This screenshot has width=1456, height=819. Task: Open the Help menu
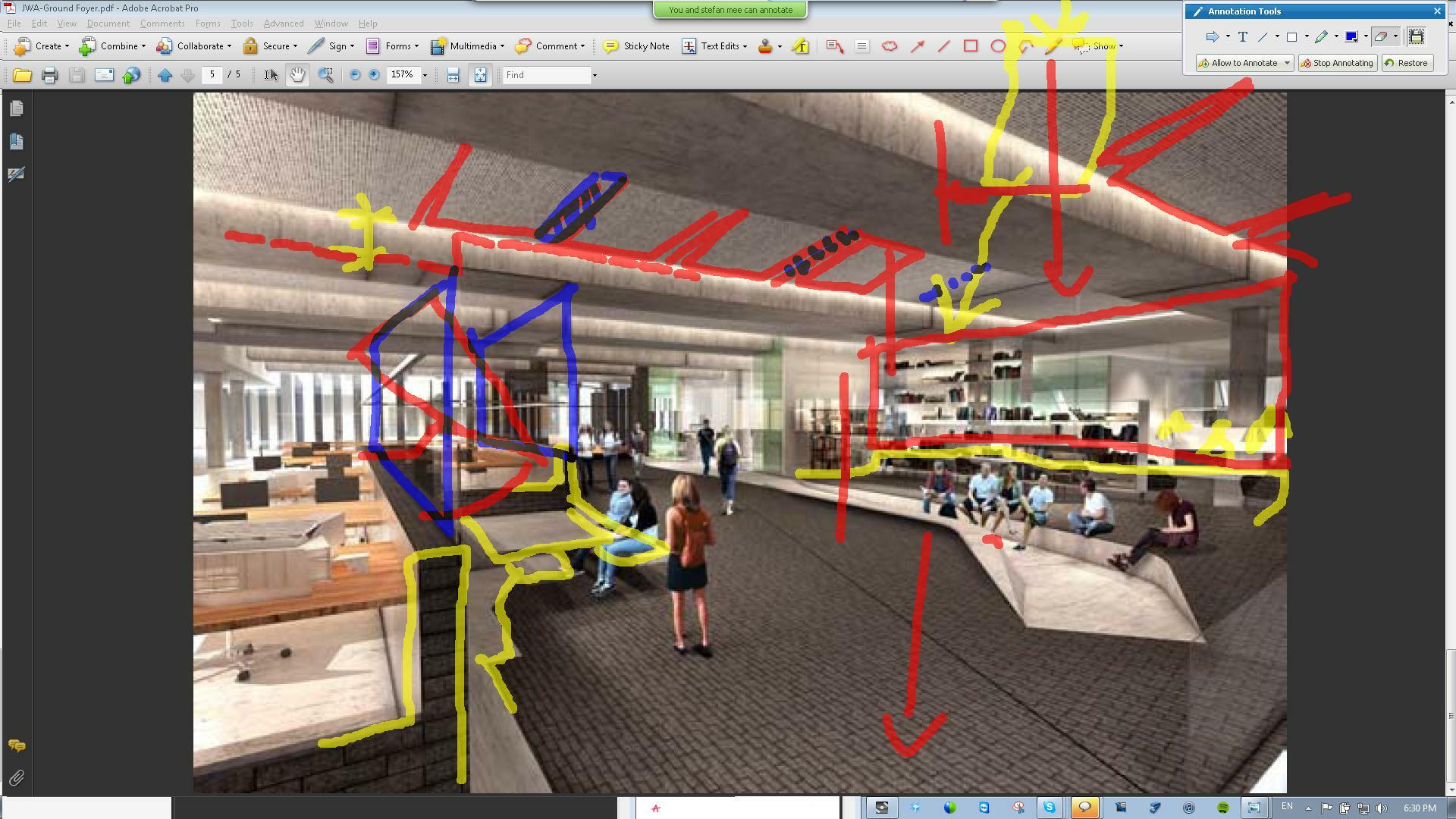click(x=368, y=24)
